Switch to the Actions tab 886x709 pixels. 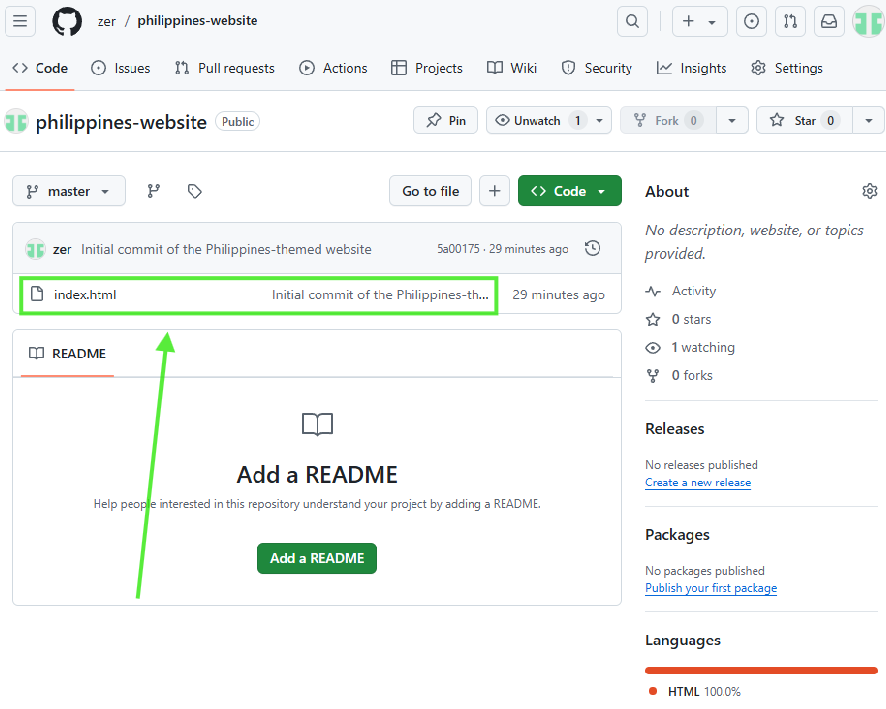334,68
